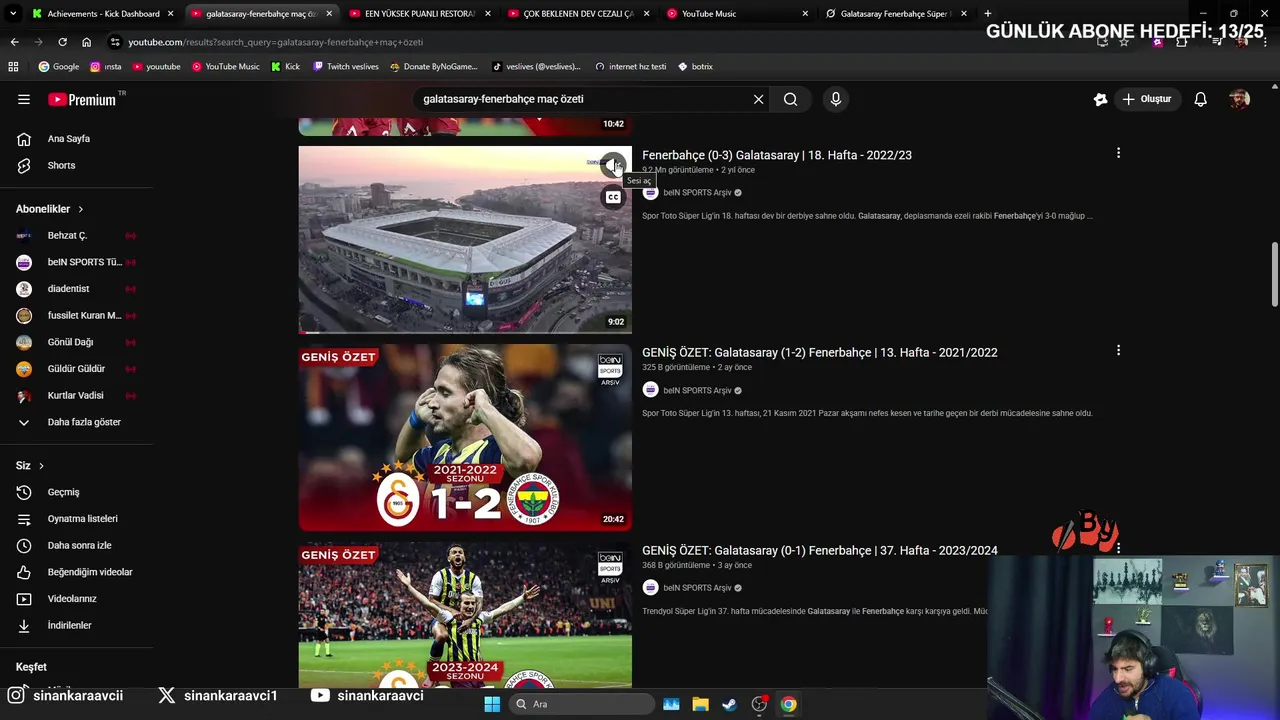Toggle captions on stadium video preview

point(613,197)
